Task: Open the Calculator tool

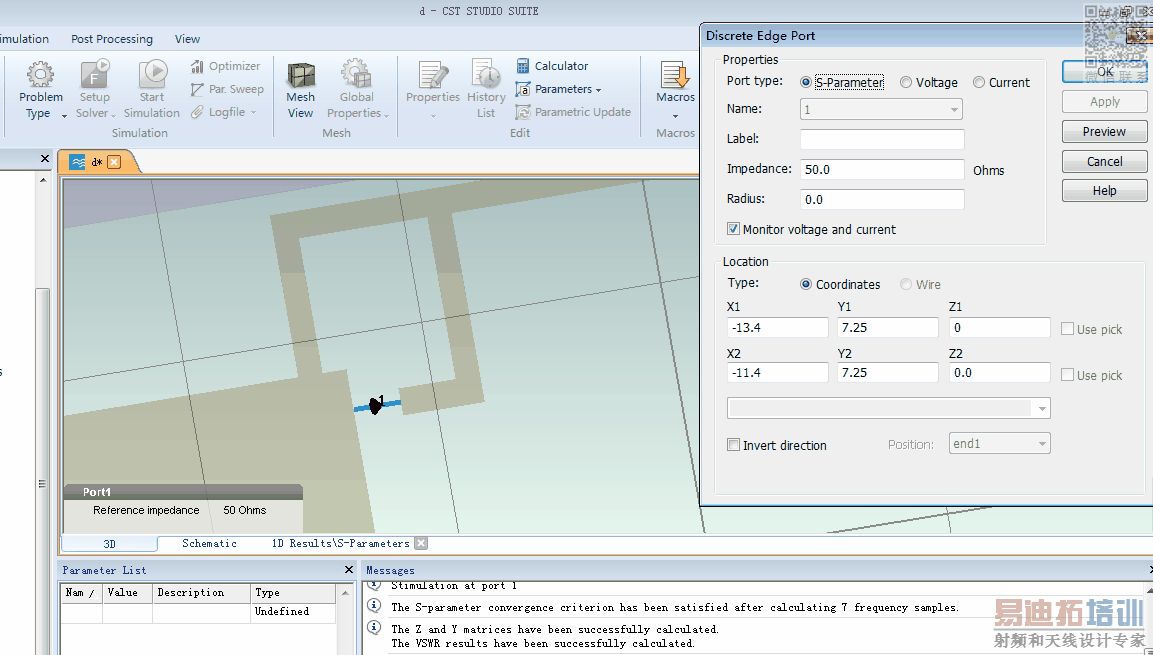Action: (552, 66)
